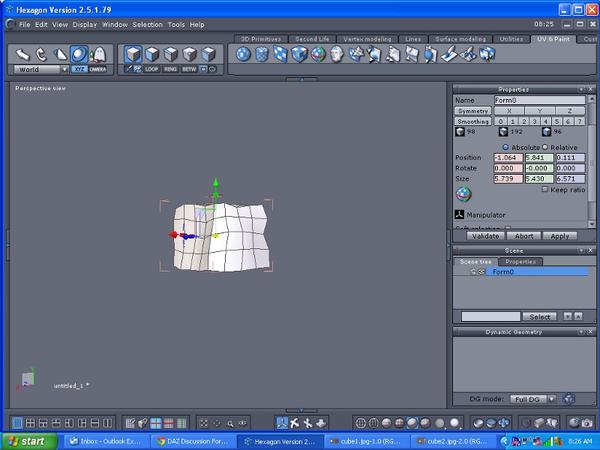Toggle symmetry on Z axis
The width and height of the screenshot is (600, 450).
tap(570, 111)
